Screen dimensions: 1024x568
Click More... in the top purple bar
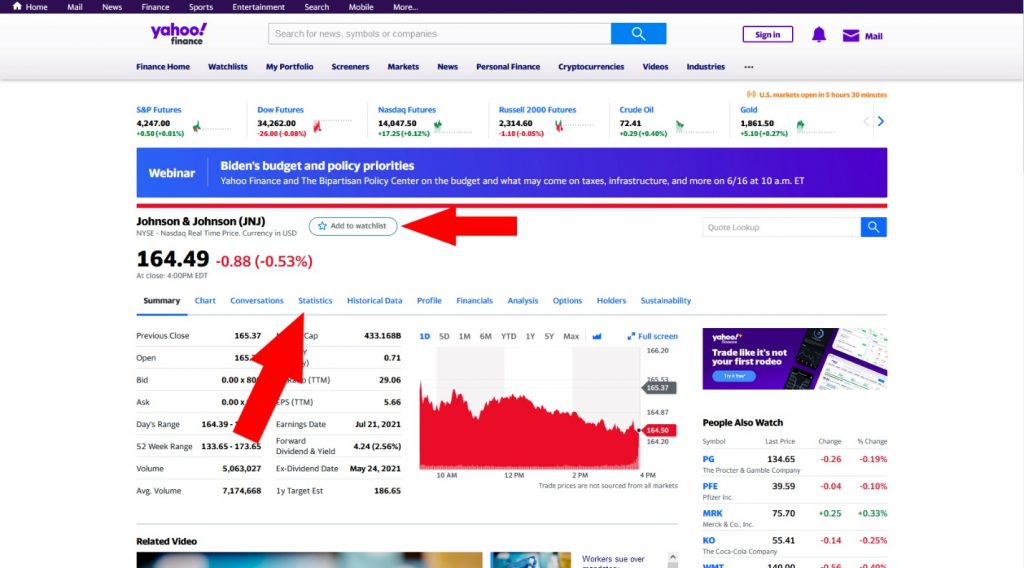pyautogui.click(x=405, y=7)
